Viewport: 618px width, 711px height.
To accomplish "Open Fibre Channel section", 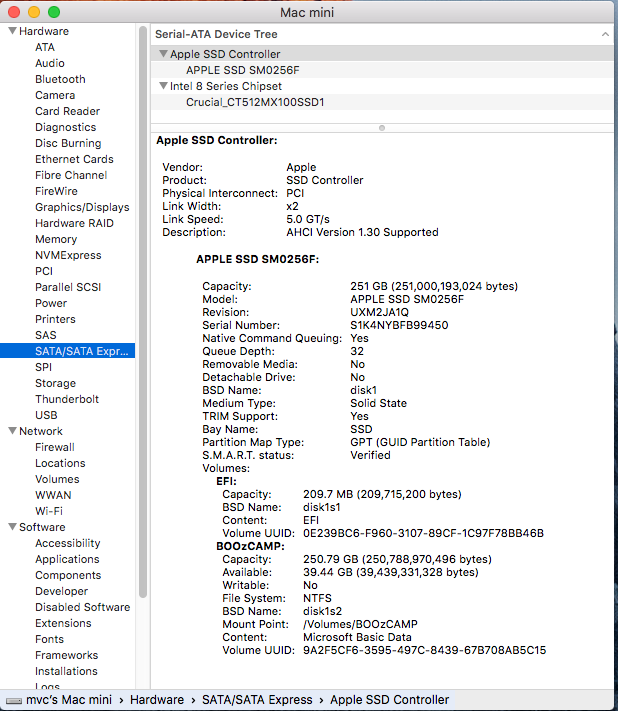I will 71,175.
